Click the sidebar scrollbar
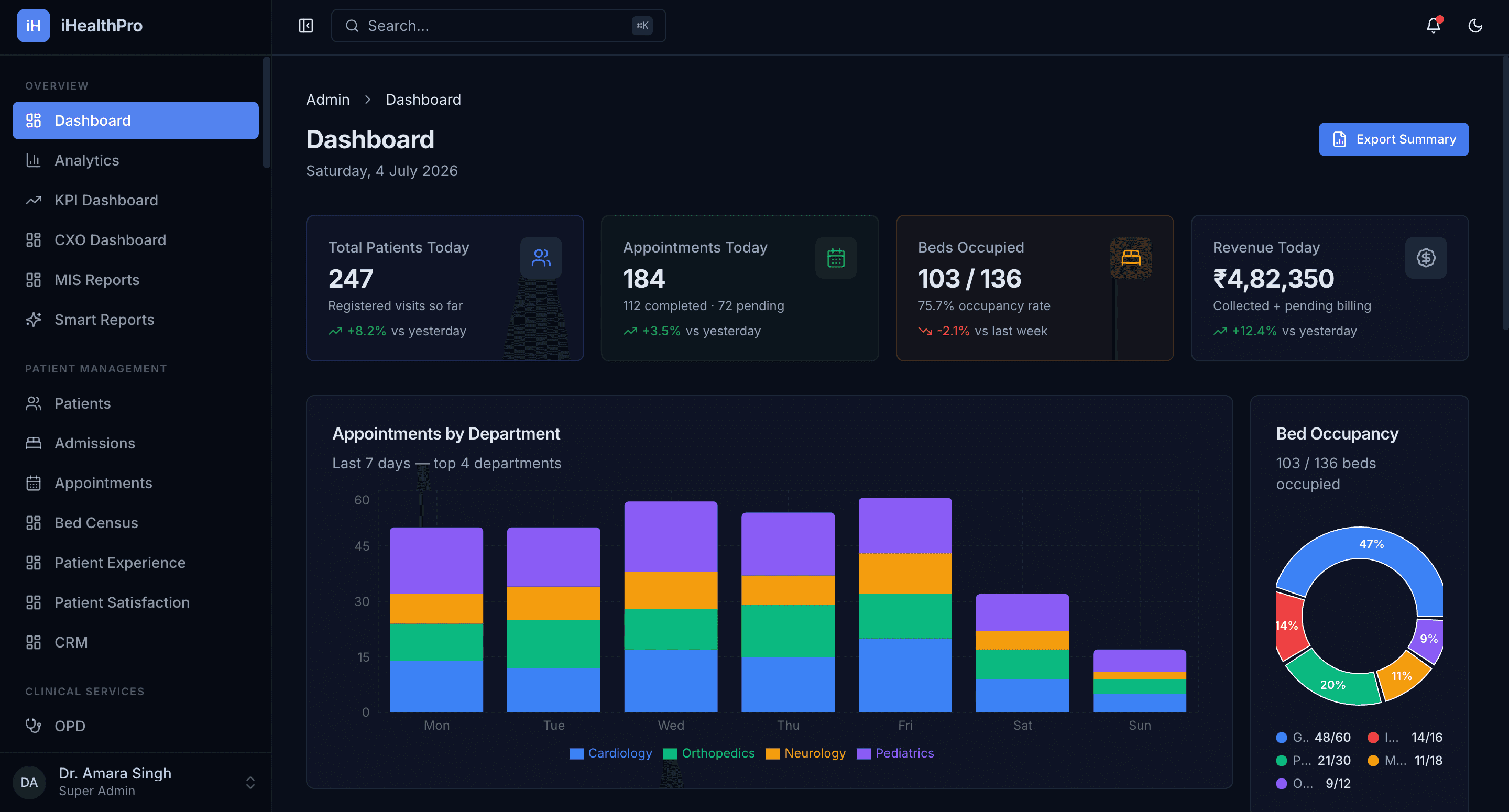Screen dimensions: 1509x812 click(x=267, y=113)
